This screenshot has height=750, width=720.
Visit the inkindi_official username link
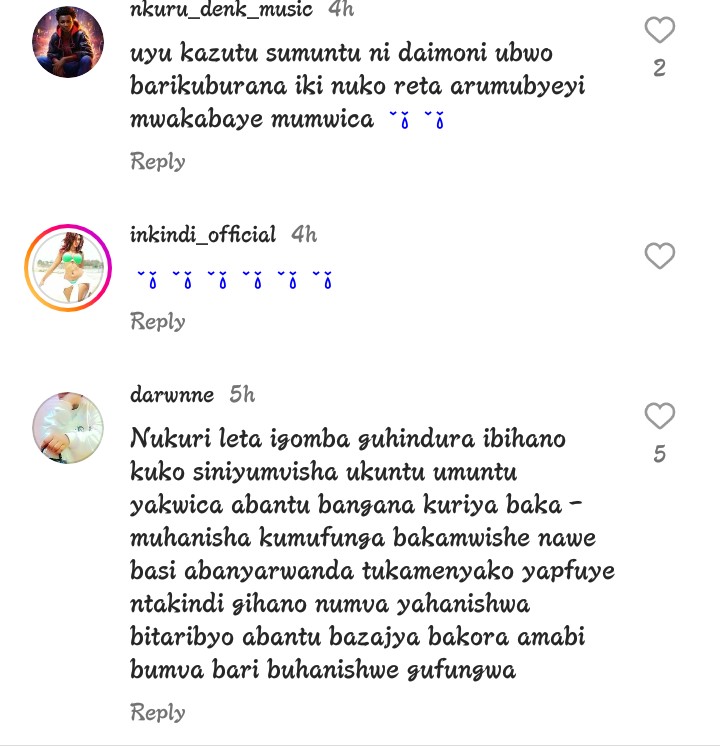click(x=203, y=234)
